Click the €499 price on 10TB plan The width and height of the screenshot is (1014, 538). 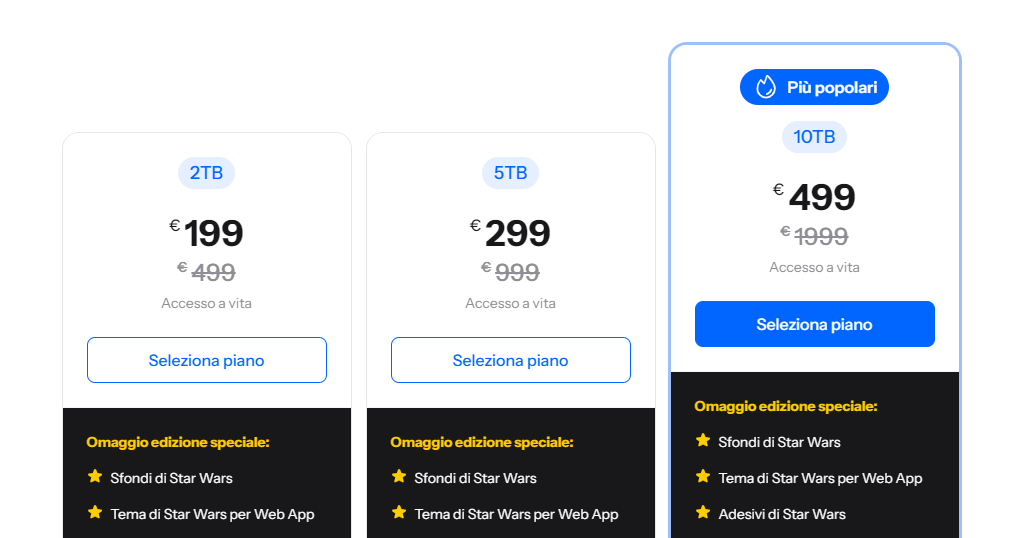point(820,197)
